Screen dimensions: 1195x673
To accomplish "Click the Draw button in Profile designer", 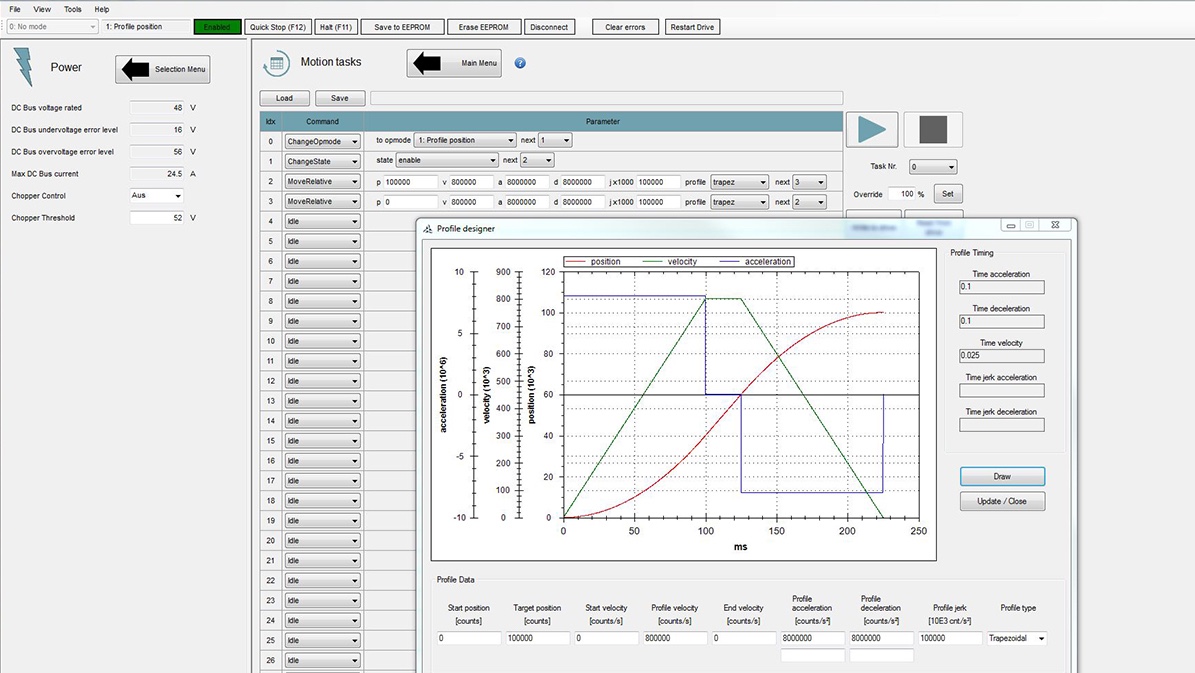I will (1002, 476).
